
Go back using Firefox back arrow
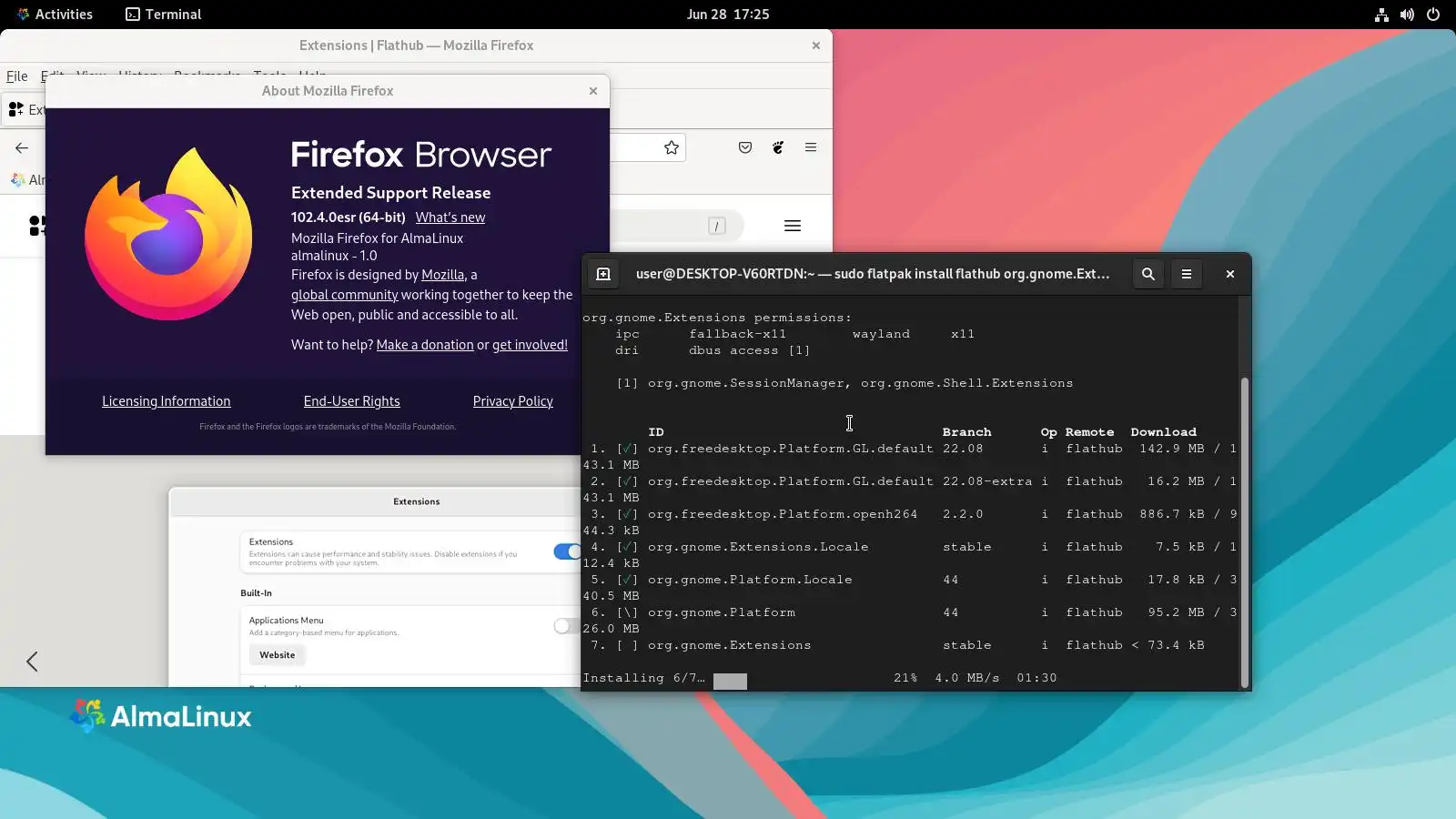(x=22, y=147)
